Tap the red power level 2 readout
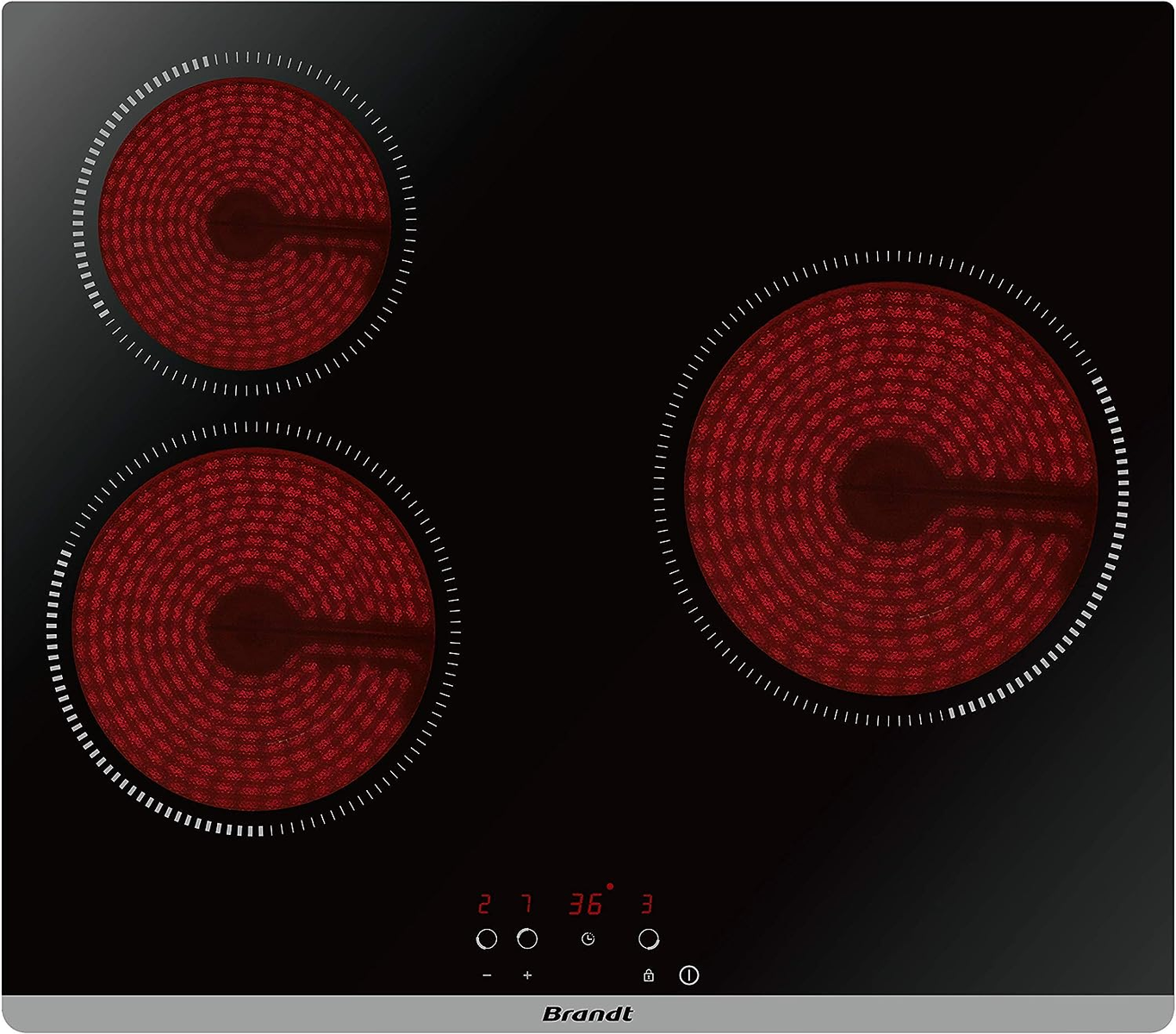 click(484, 904)
